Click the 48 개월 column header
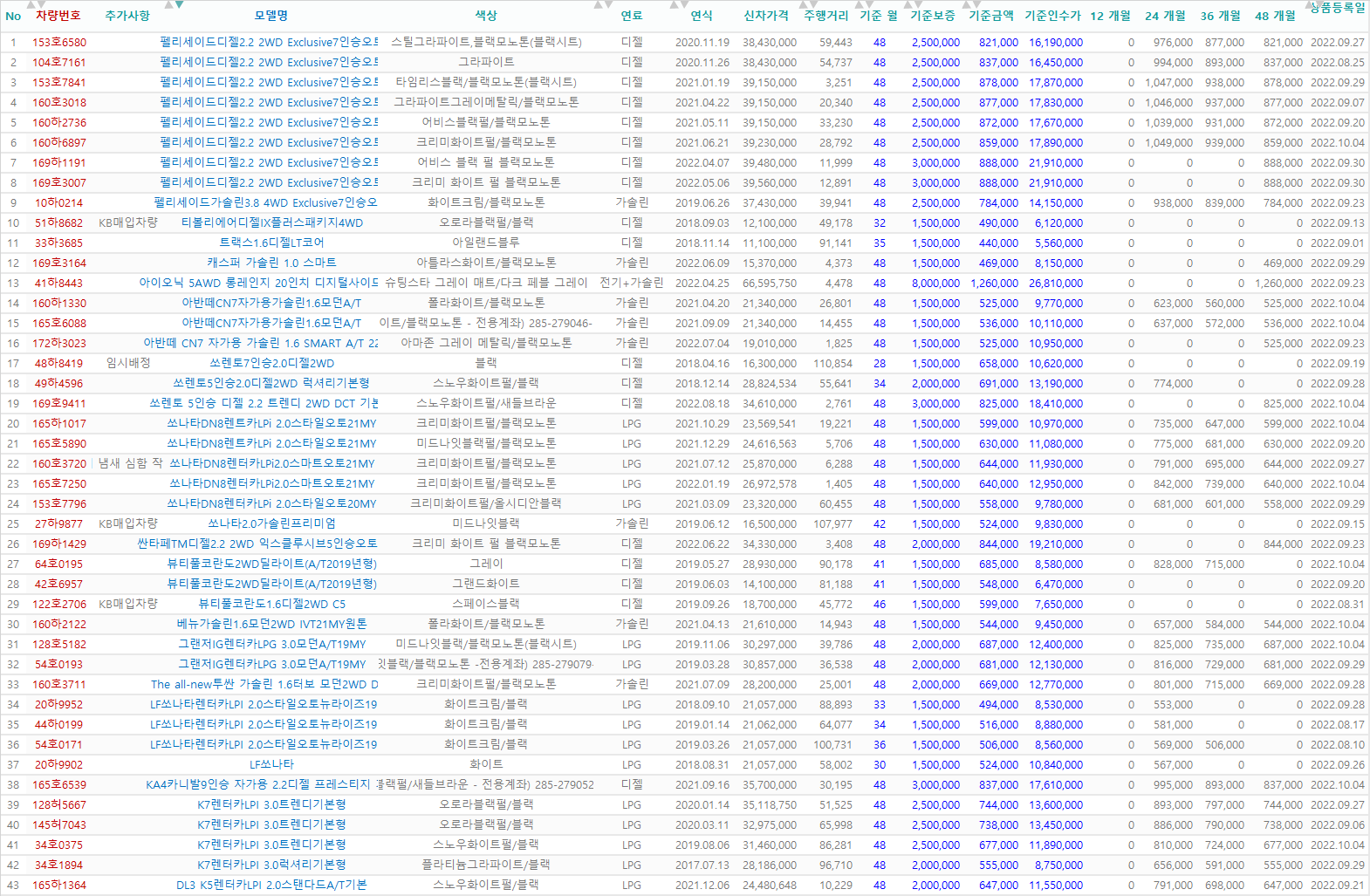The height and width of the screenshot is (896, 1370). pos(1276,16)
